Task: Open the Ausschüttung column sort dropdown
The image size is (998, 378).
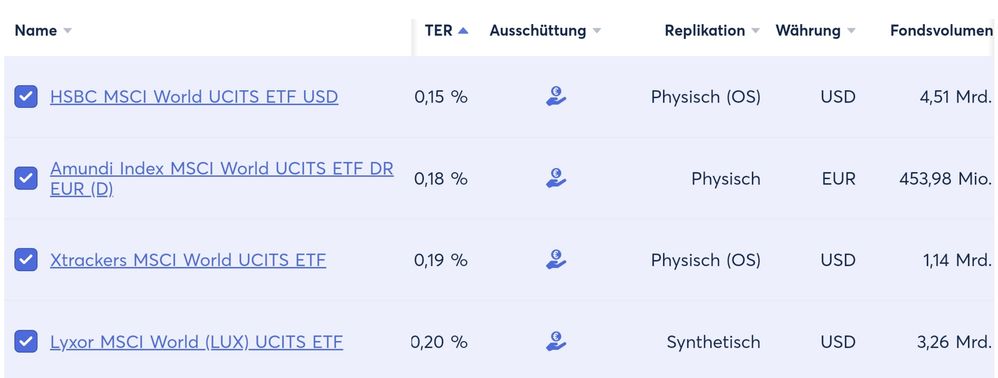Action: pos(596,31)
